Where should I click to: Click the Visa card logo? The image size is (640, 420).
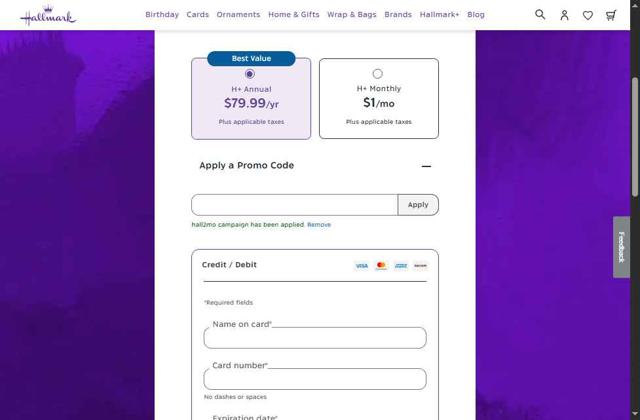361,266
